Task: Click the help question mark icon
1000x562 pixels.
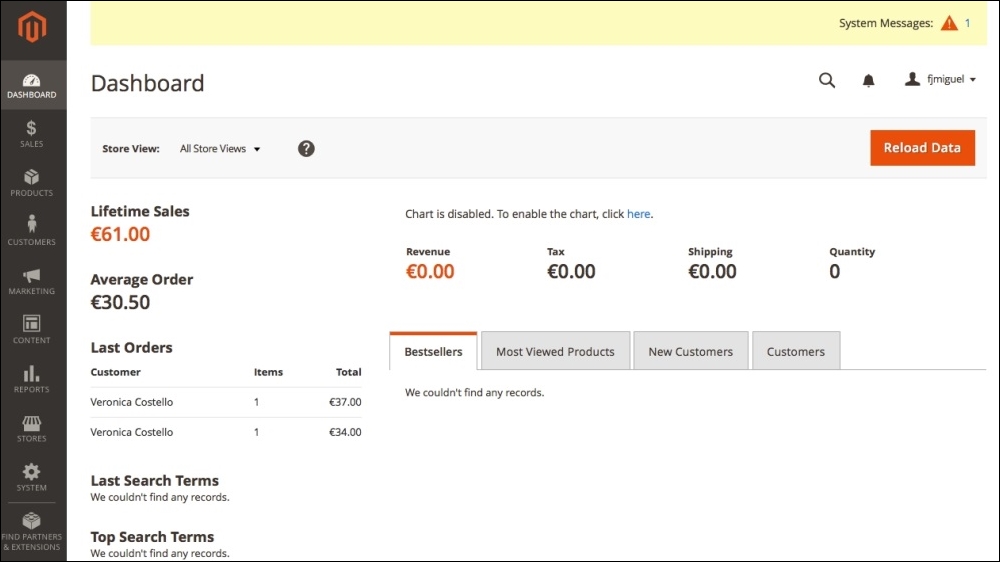Action: coord(306,148)
